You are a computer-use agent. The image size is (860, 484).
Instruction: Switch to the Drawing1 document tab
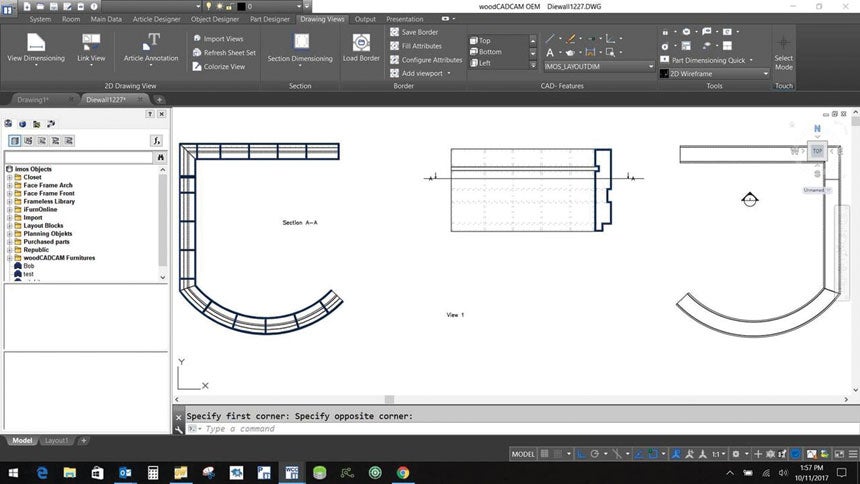pos(33,100)
